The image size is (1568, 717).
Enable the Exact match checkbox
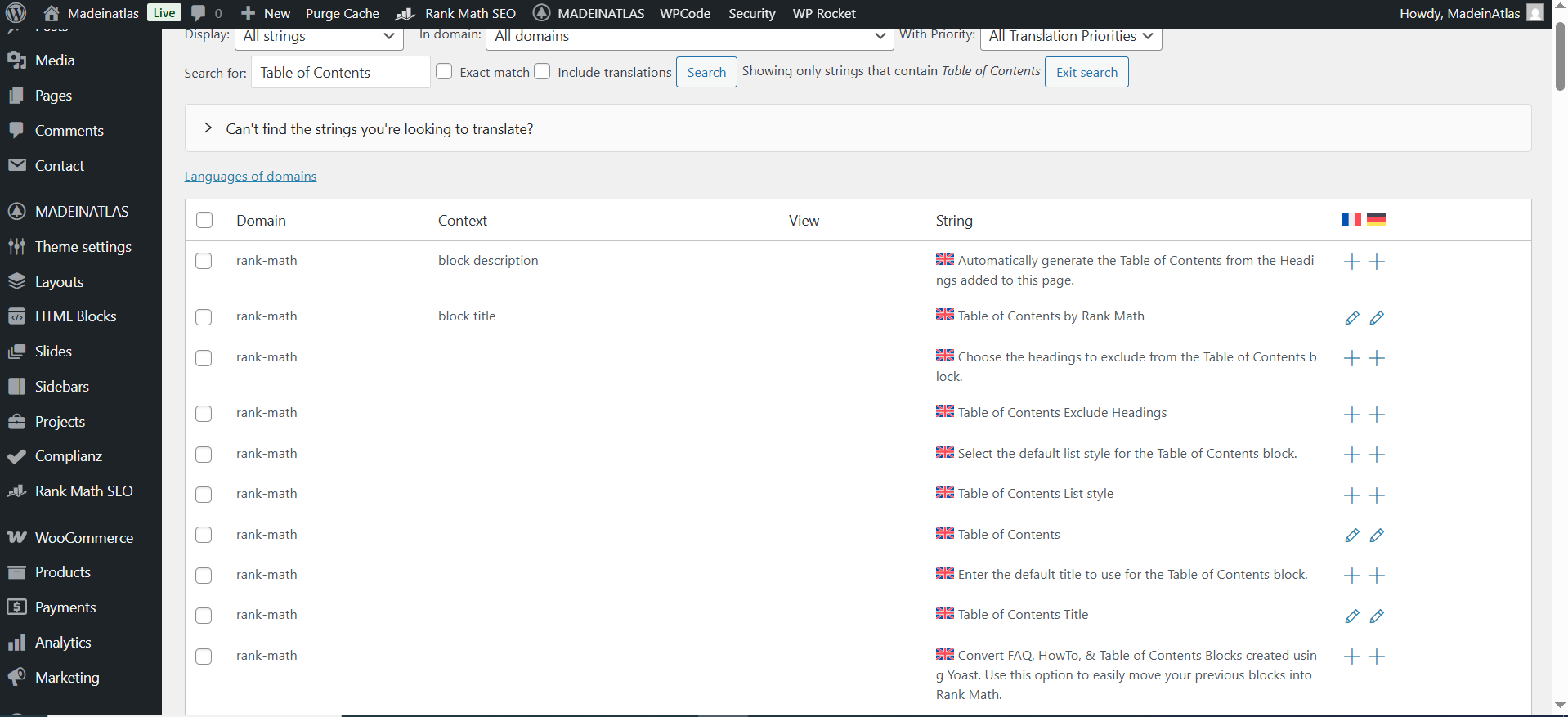click(x=444, y=71)
